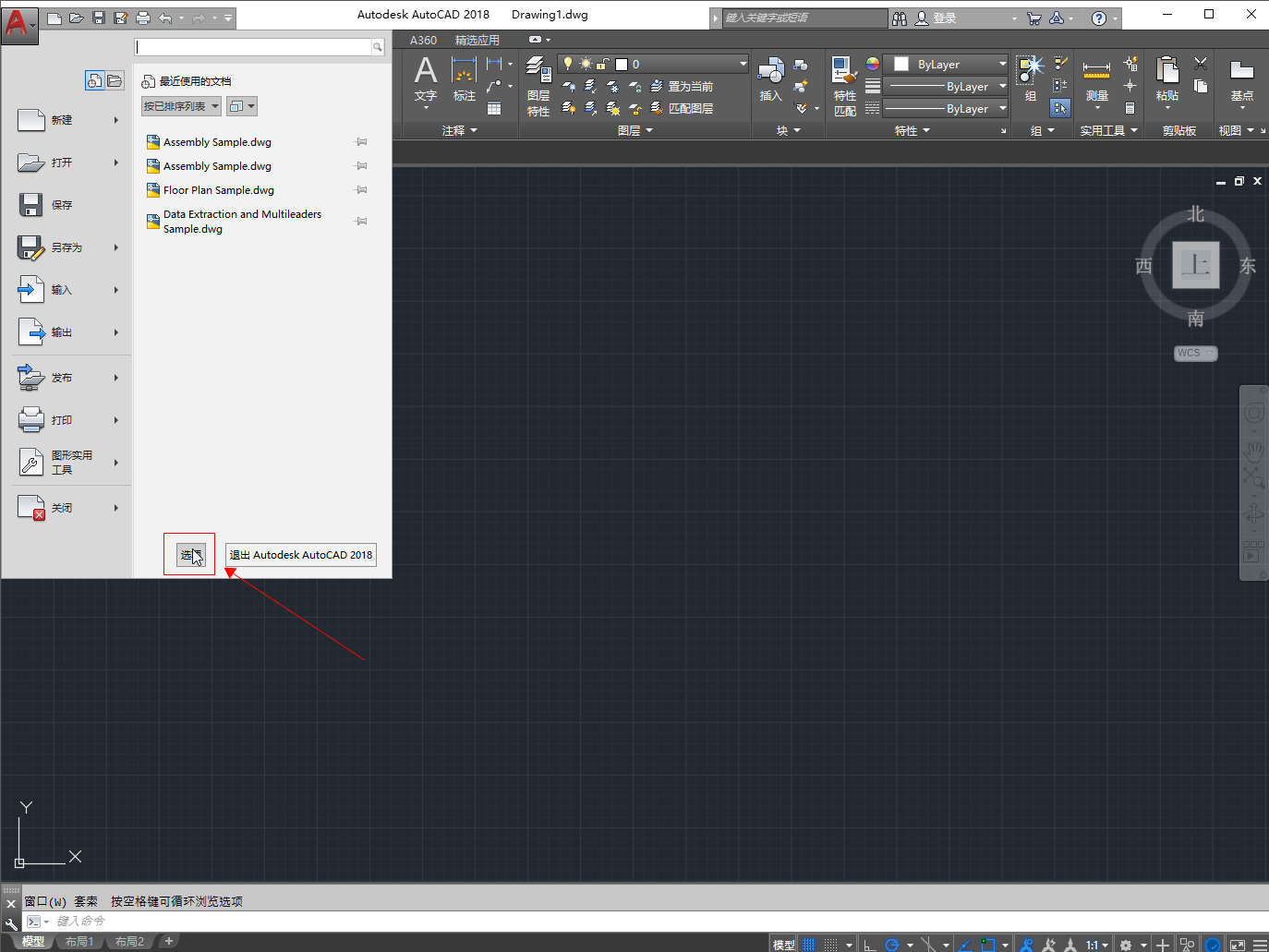Activate the 测量 (Measure) tool

pyautogui.click(x=1096, y=79)
